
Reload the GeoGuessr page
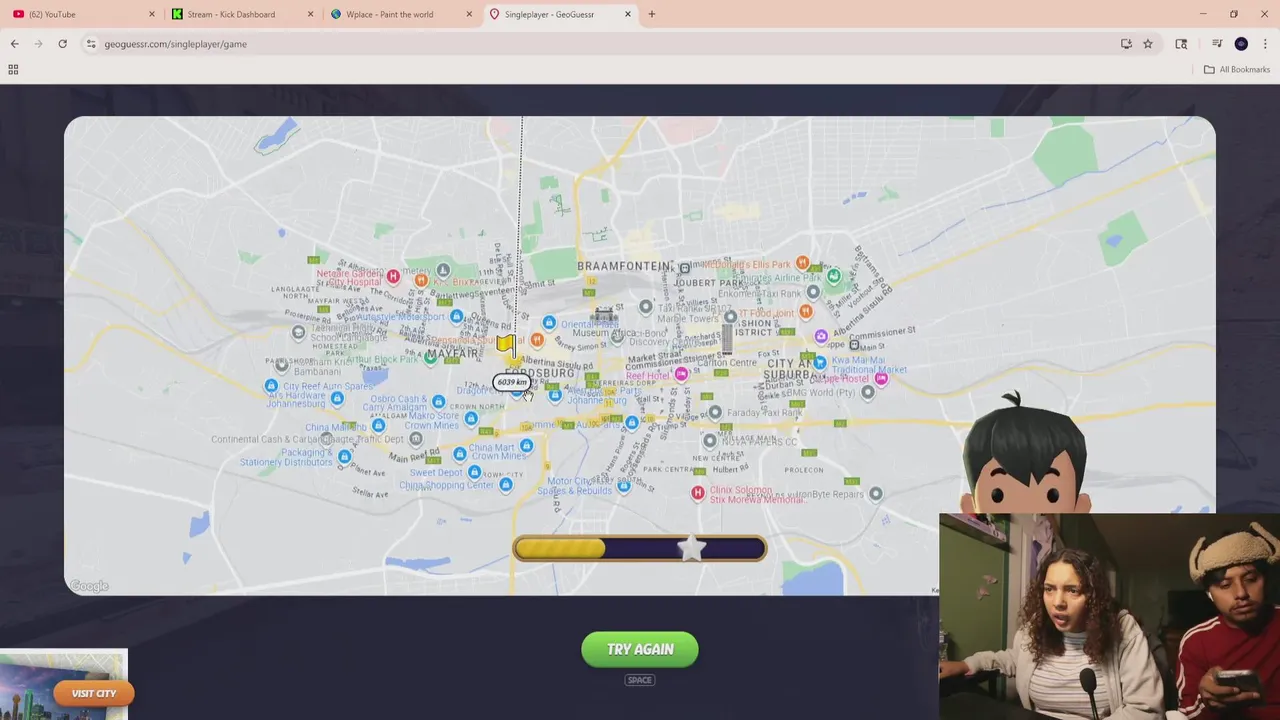click(x=62, y=44)
